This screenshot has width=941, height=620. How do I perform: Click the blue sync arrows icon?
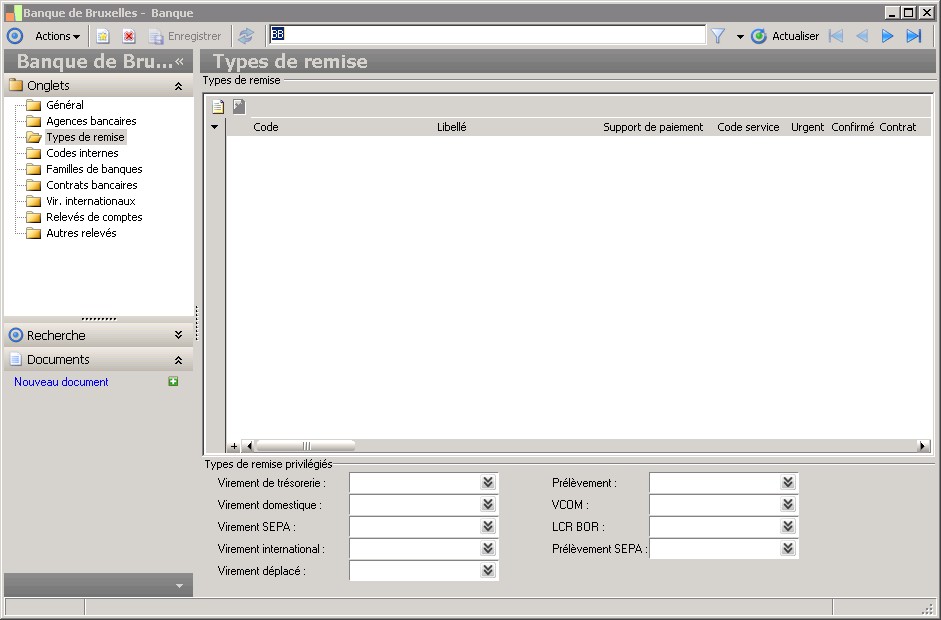pyautogui.click(x=246, y=36)
